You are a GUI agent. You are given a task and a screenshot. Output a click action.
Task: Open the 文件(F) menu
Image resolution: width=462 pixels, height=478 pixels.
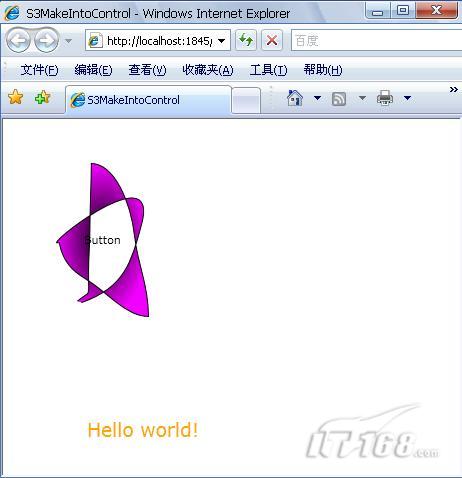point(39,70)
